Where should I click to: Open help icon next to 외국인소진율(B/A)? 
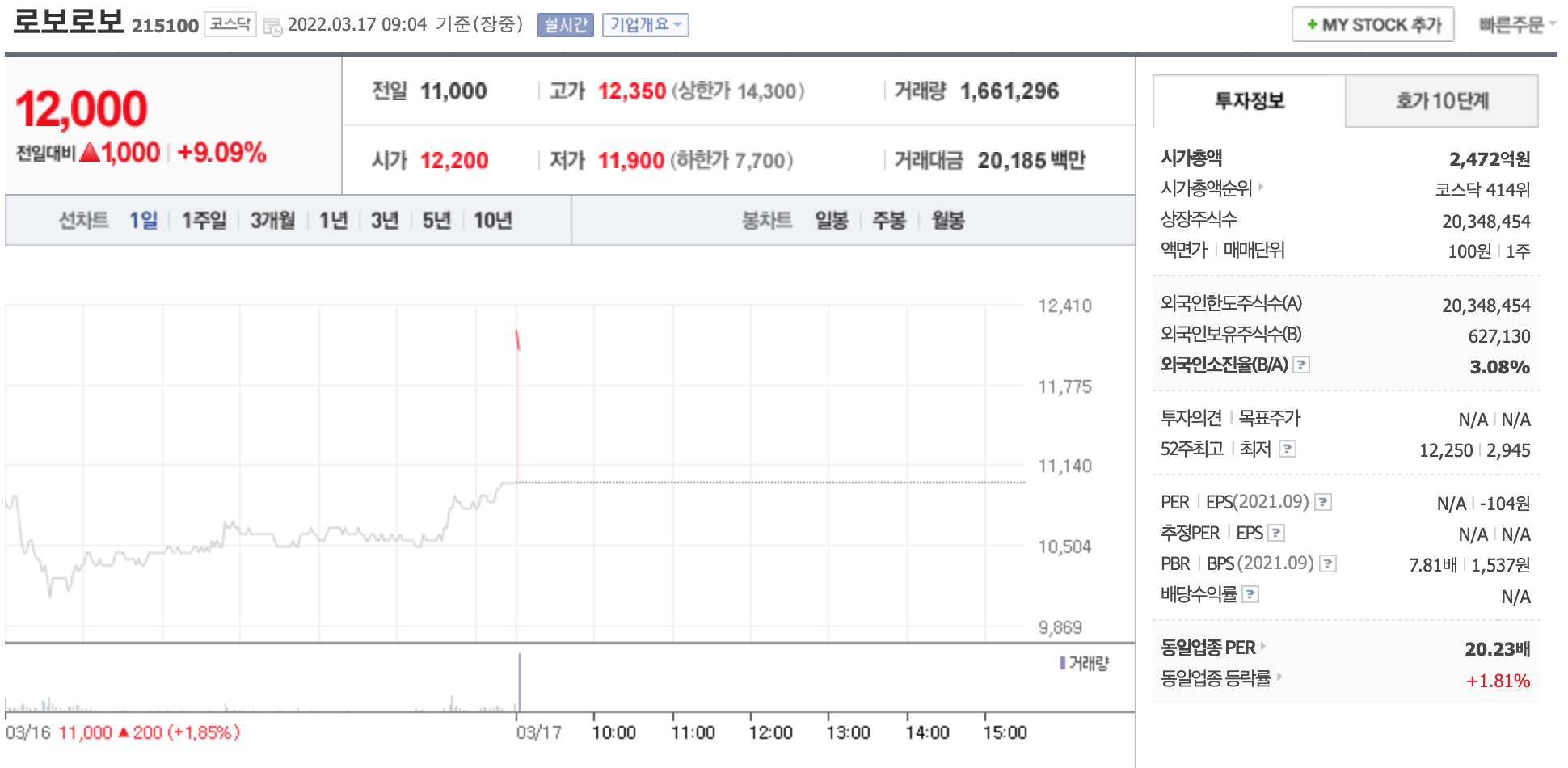1301,365
